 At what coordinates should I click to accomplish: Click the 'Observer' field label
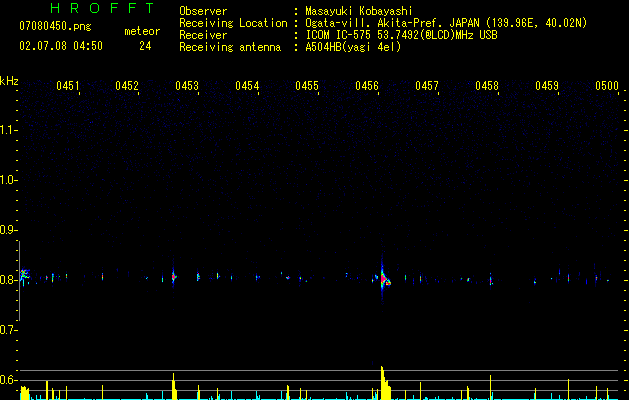click(203, 11)
